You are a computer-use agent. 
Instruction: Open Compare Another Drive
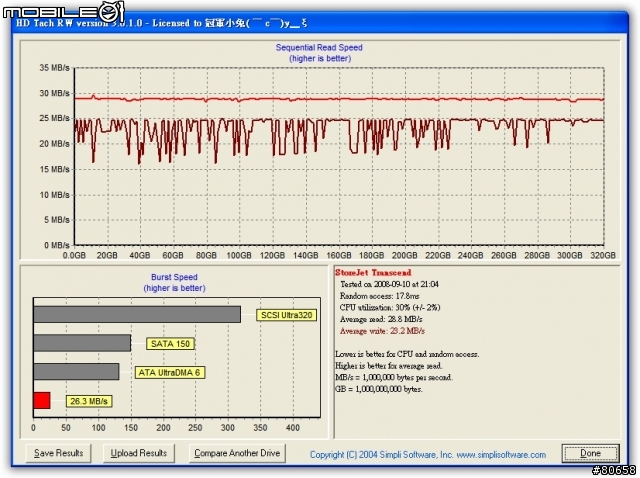pos(237,453)
